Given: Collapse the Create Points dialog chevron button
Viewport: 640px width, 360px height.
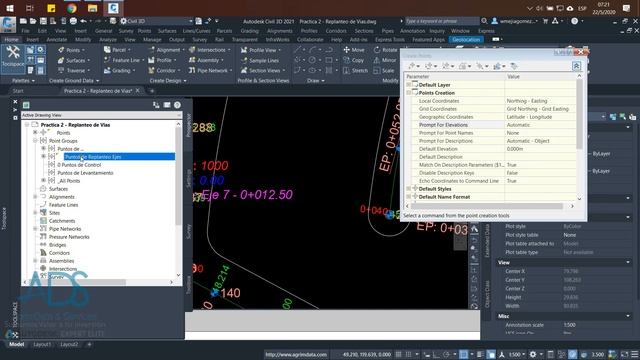Looking at the screenshot, I should (x=576, y=66).
